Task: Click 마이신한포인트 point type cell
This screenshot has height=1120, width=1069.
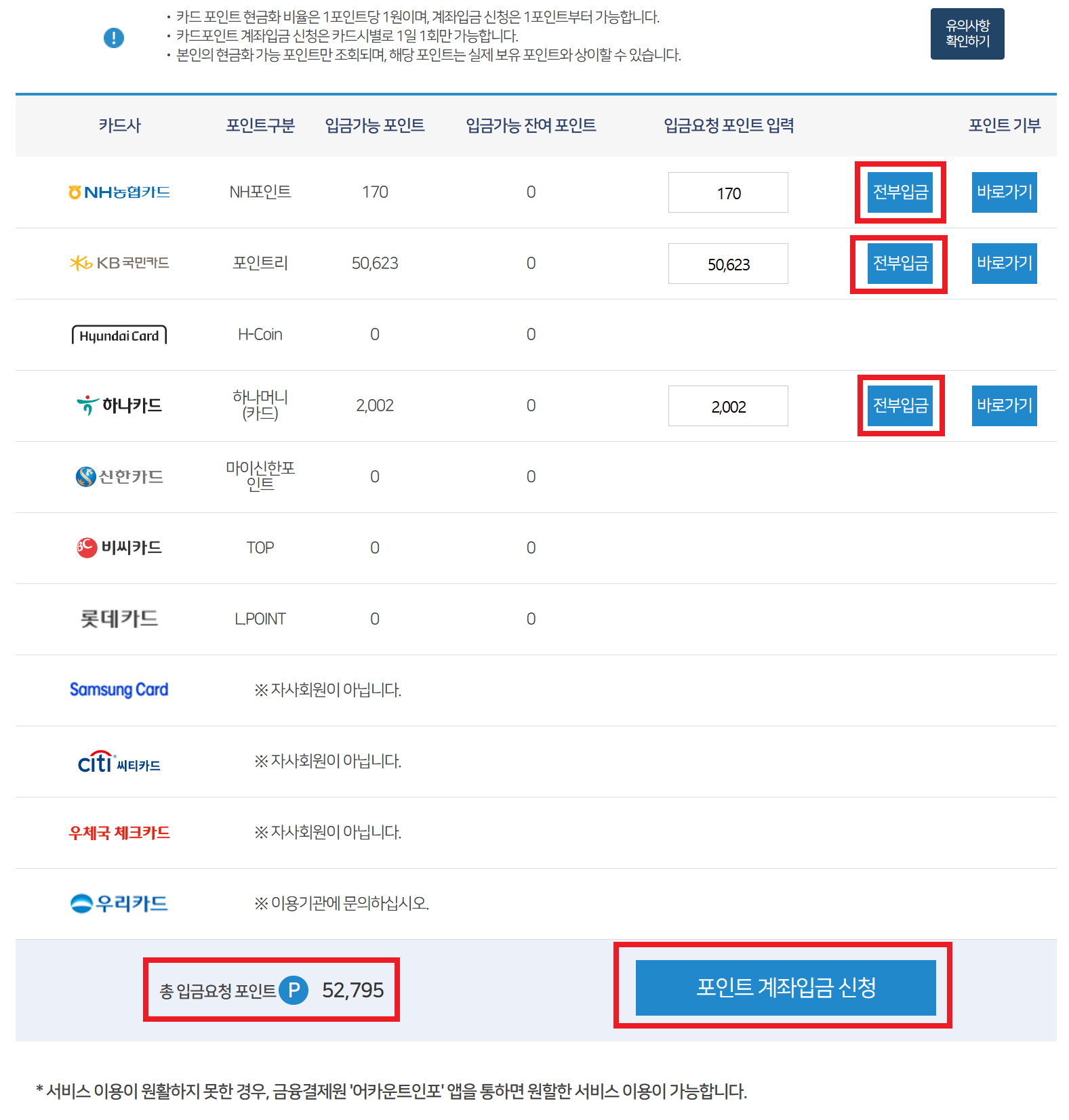Action: point(260,476)
